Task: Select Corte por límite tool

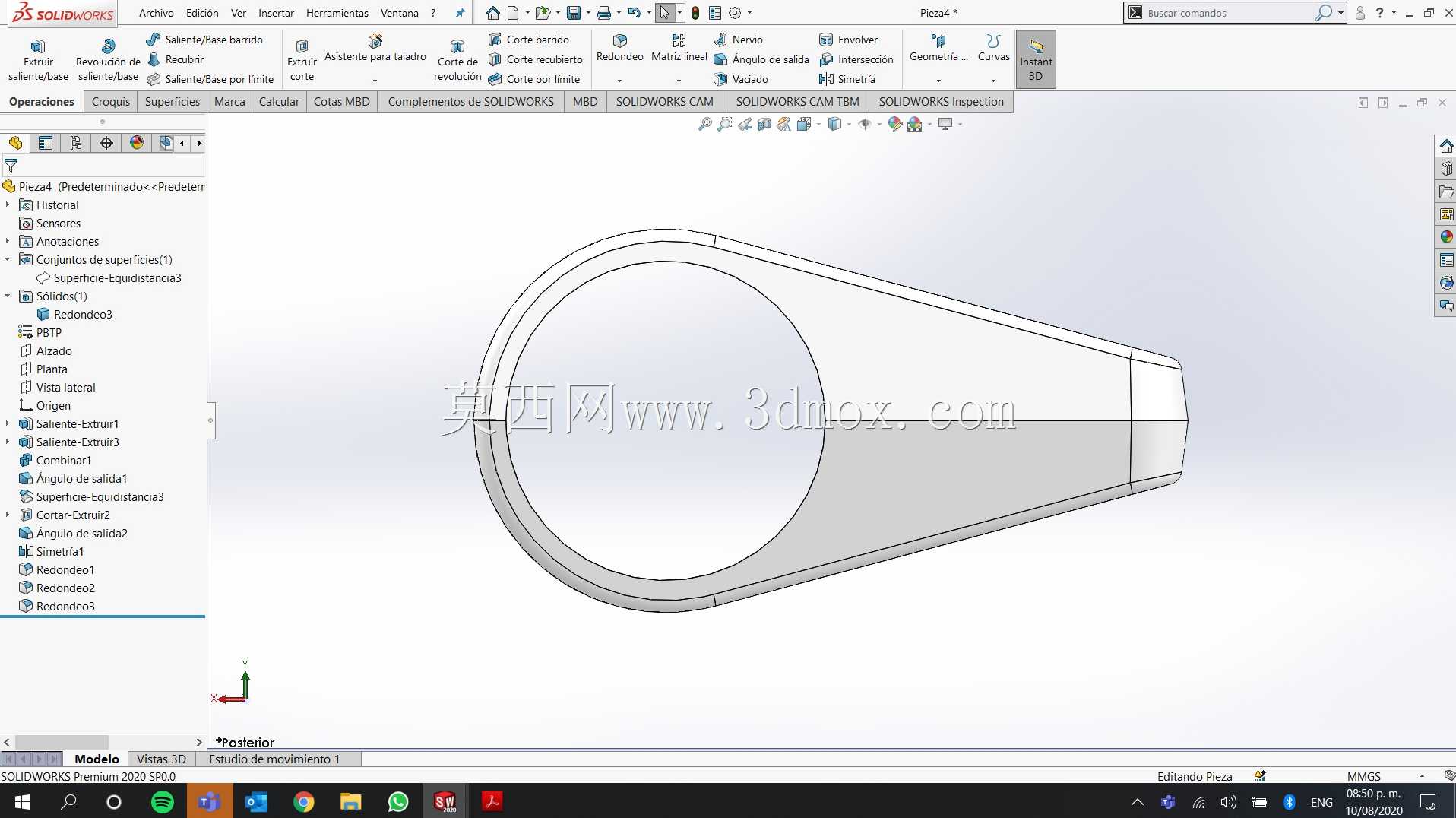Action: [x=534, y=79]
